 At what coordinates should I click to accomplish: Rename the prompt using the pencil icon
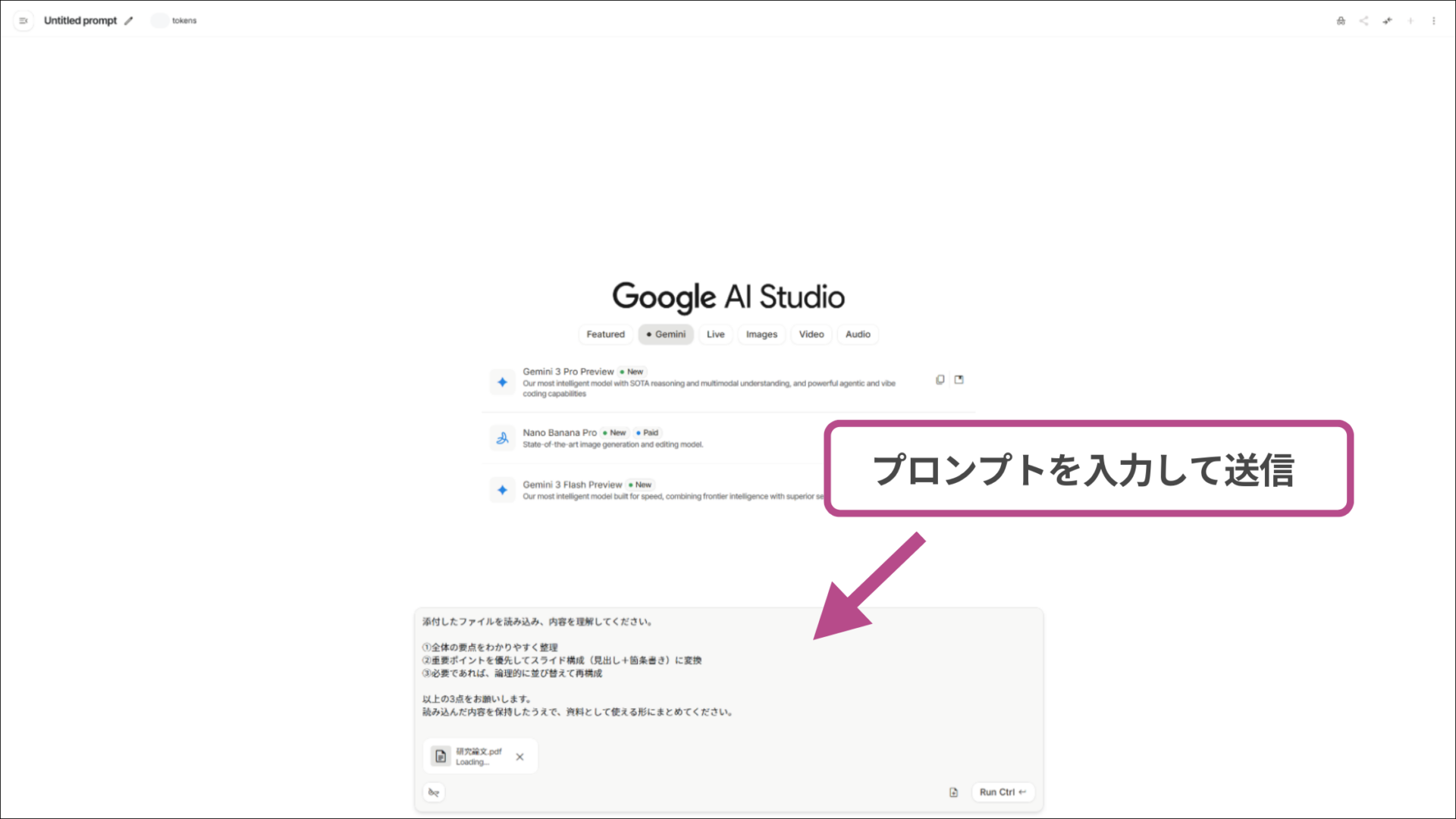(129, 20)
